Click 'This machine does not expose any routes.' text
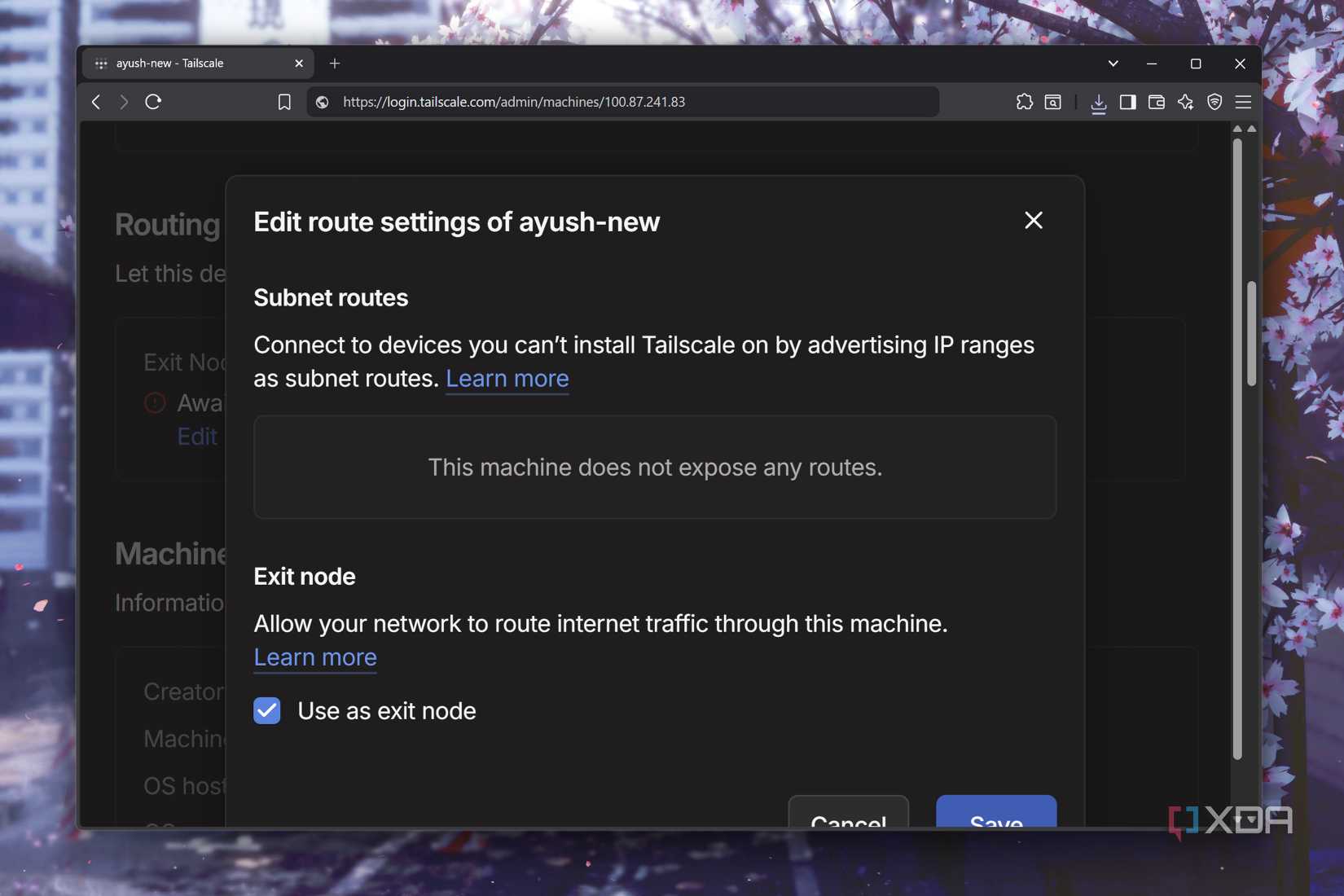 coord(655,468)
